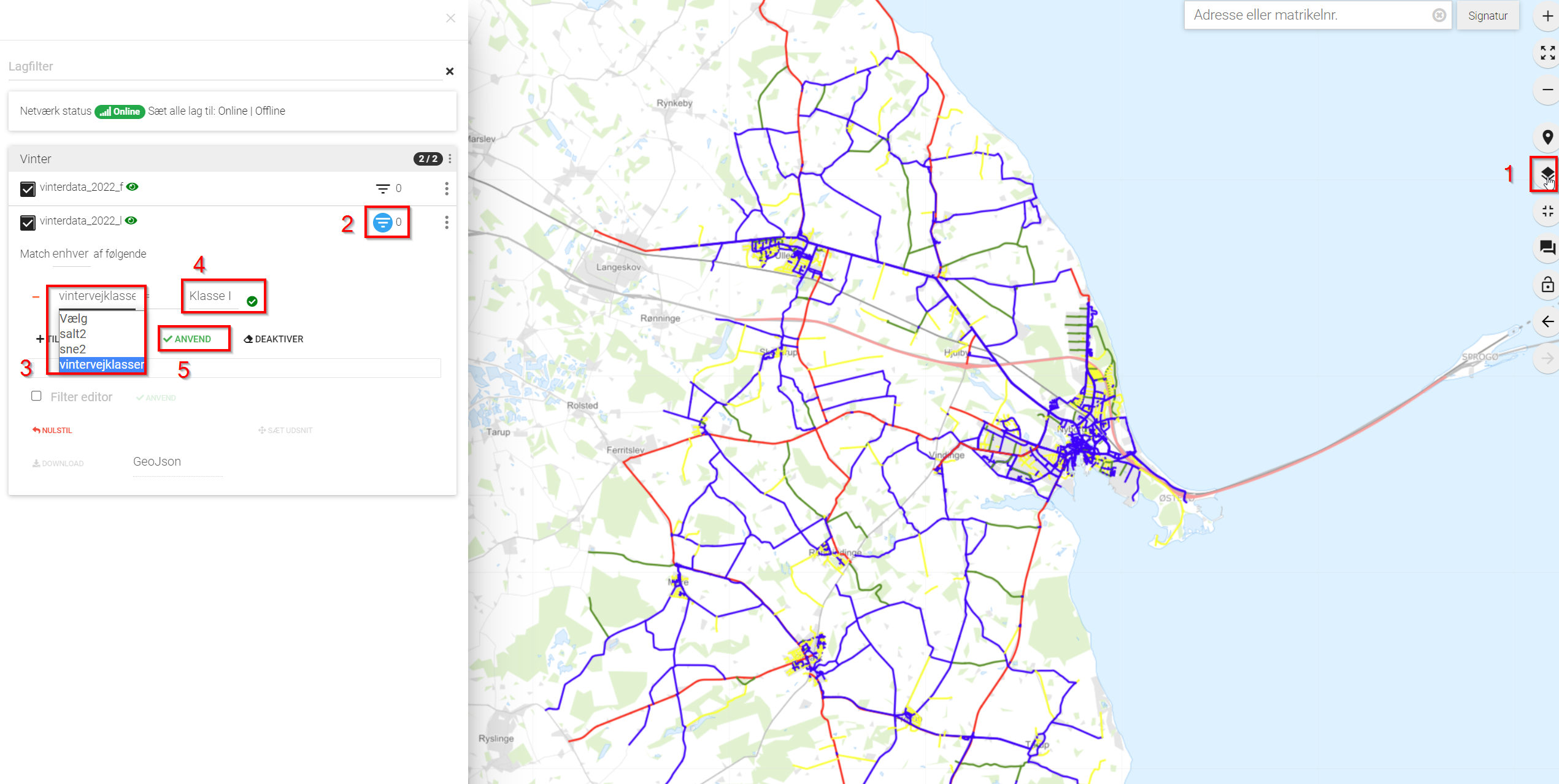The image size is (1559, 784).
Task: Click the location marker icon
Action: 1547,137
